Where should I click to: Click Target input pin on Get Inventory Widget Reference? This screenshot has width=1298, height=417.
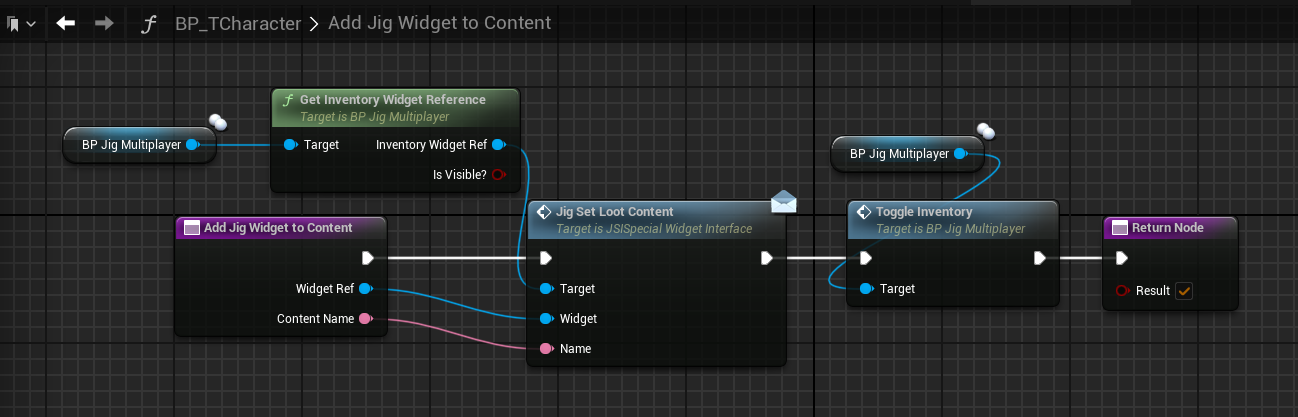click(x=290, y=145)
